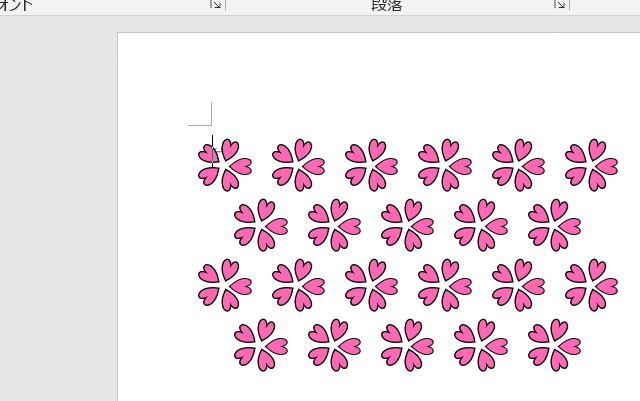The width and height of the screenshot is (640, 401).
Task: Select the first flower in the second row
Action: point(261,225)
